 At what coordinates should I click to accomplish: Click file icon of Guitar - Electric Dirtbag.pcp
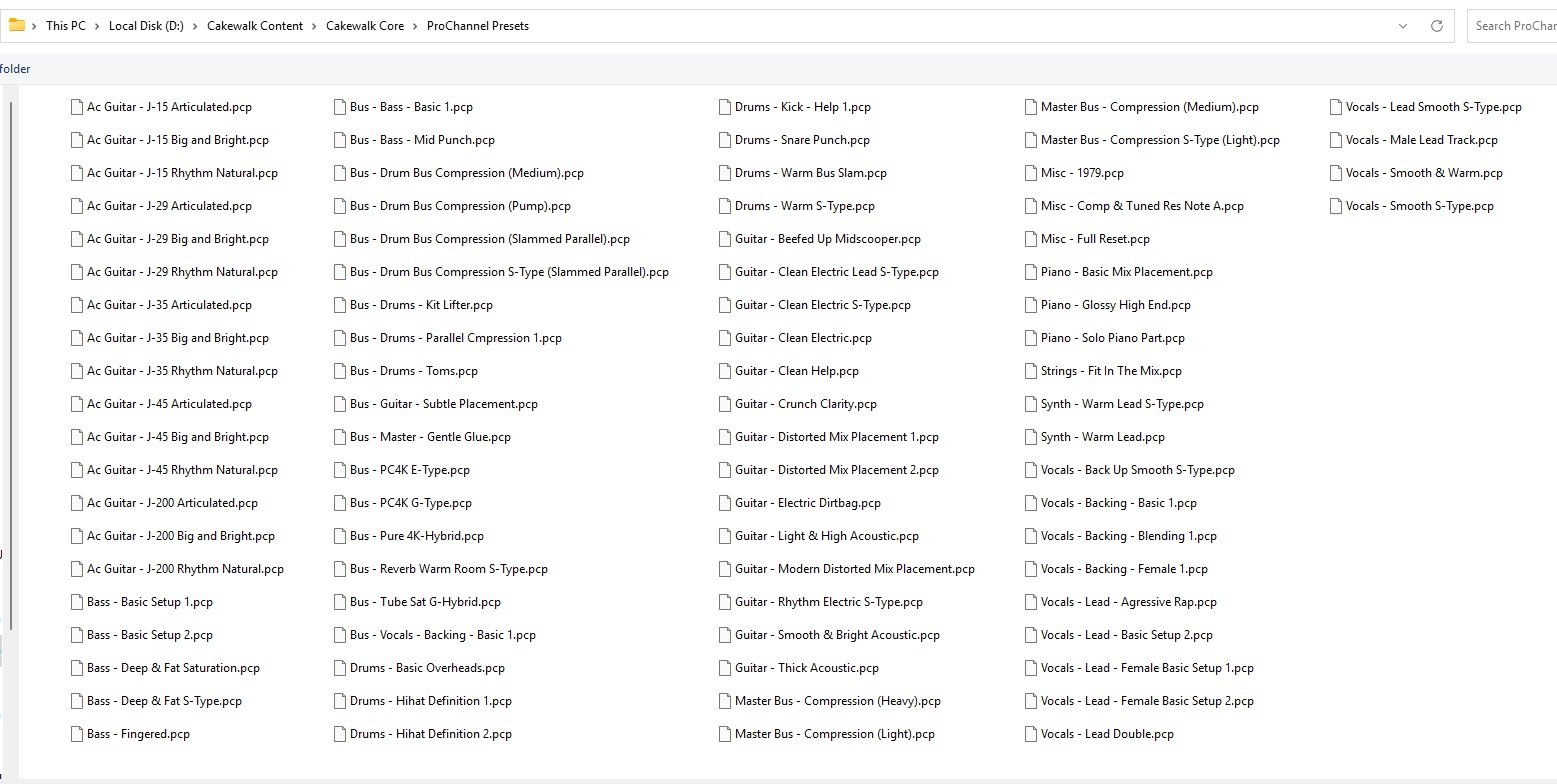725,503
